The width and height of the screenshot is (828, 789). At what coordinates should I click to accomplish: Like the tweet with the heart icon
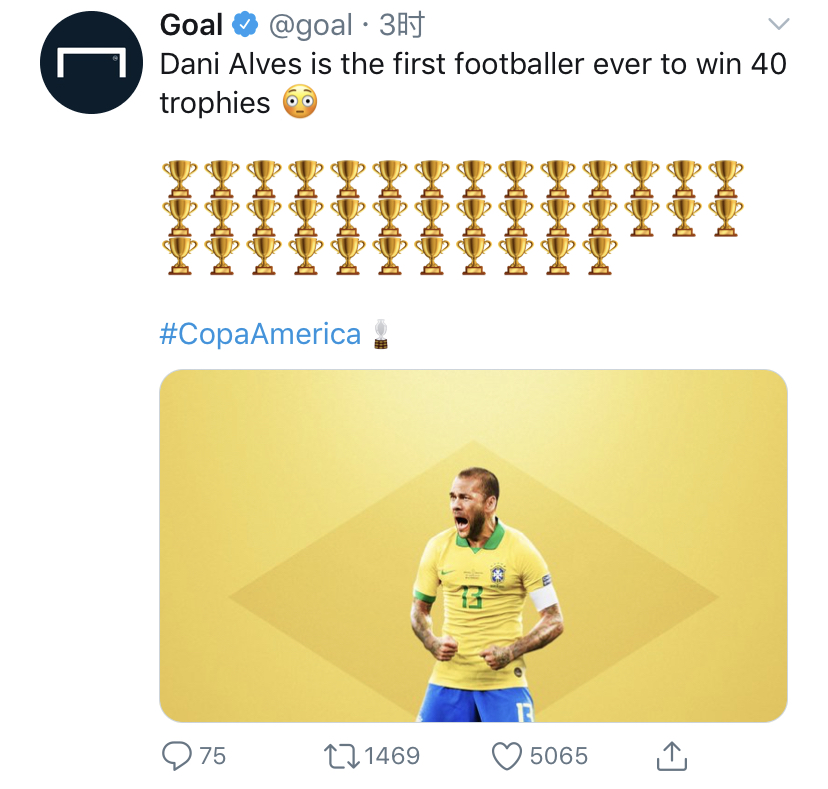pyautogui.click(x=508, y=755)
